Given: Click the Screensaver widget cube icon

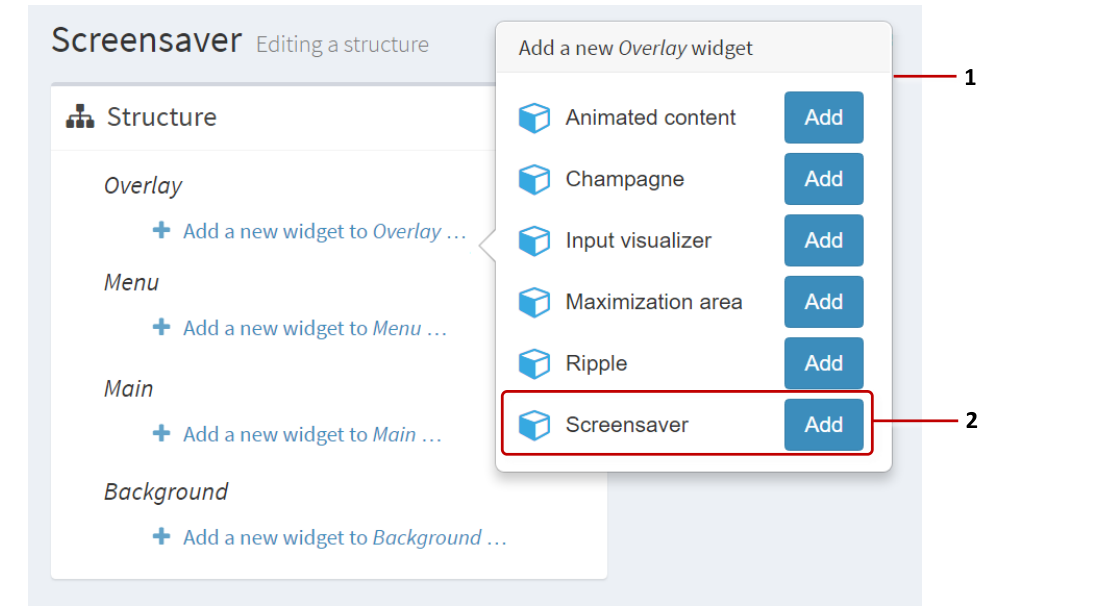Looking at the screenshot, I should click(x=535, y=424).
